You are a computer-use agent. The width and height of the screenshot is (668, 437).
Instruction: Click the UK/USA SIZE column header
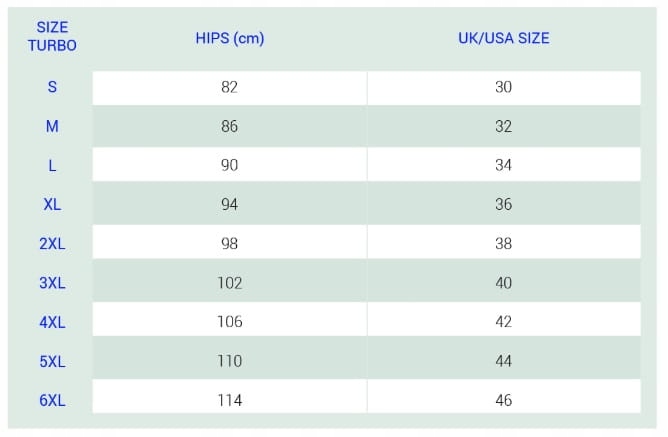pyautogui.click(x=503, y=39)
